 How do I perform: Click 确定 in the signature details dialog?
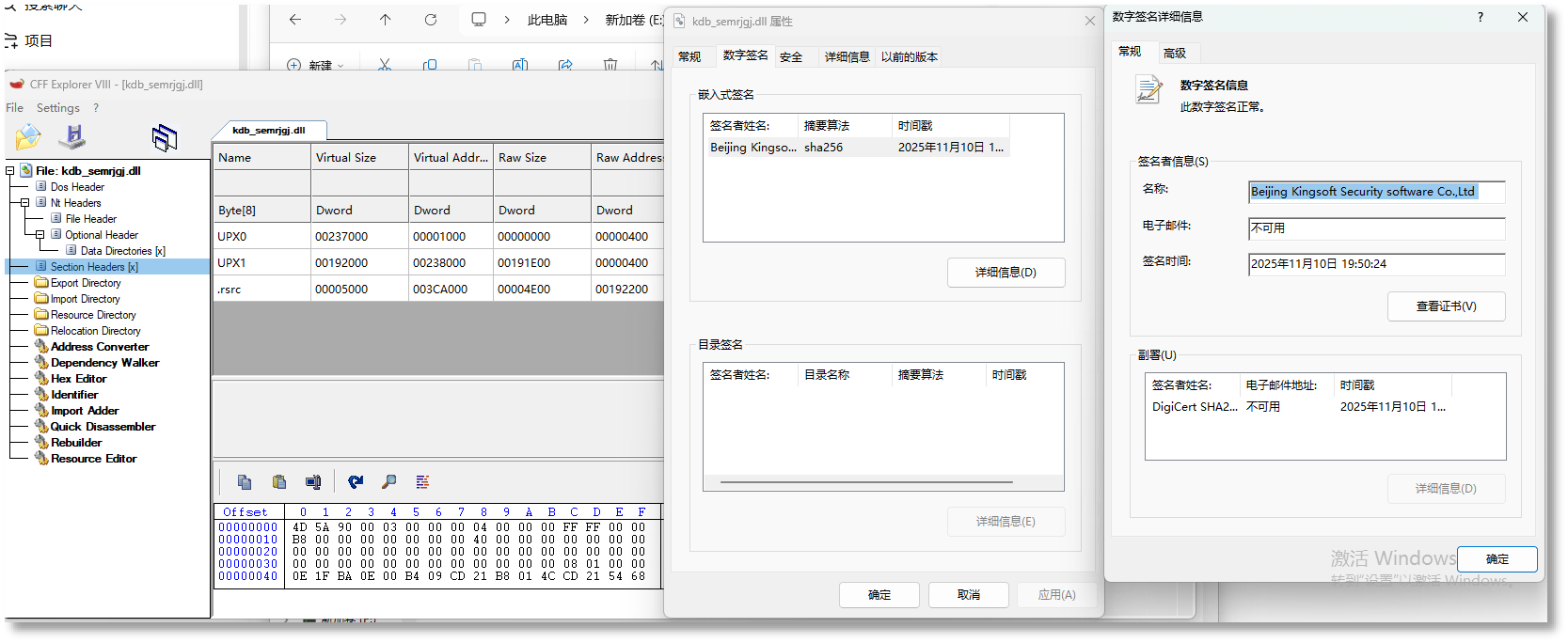(x=1497, y=559)
